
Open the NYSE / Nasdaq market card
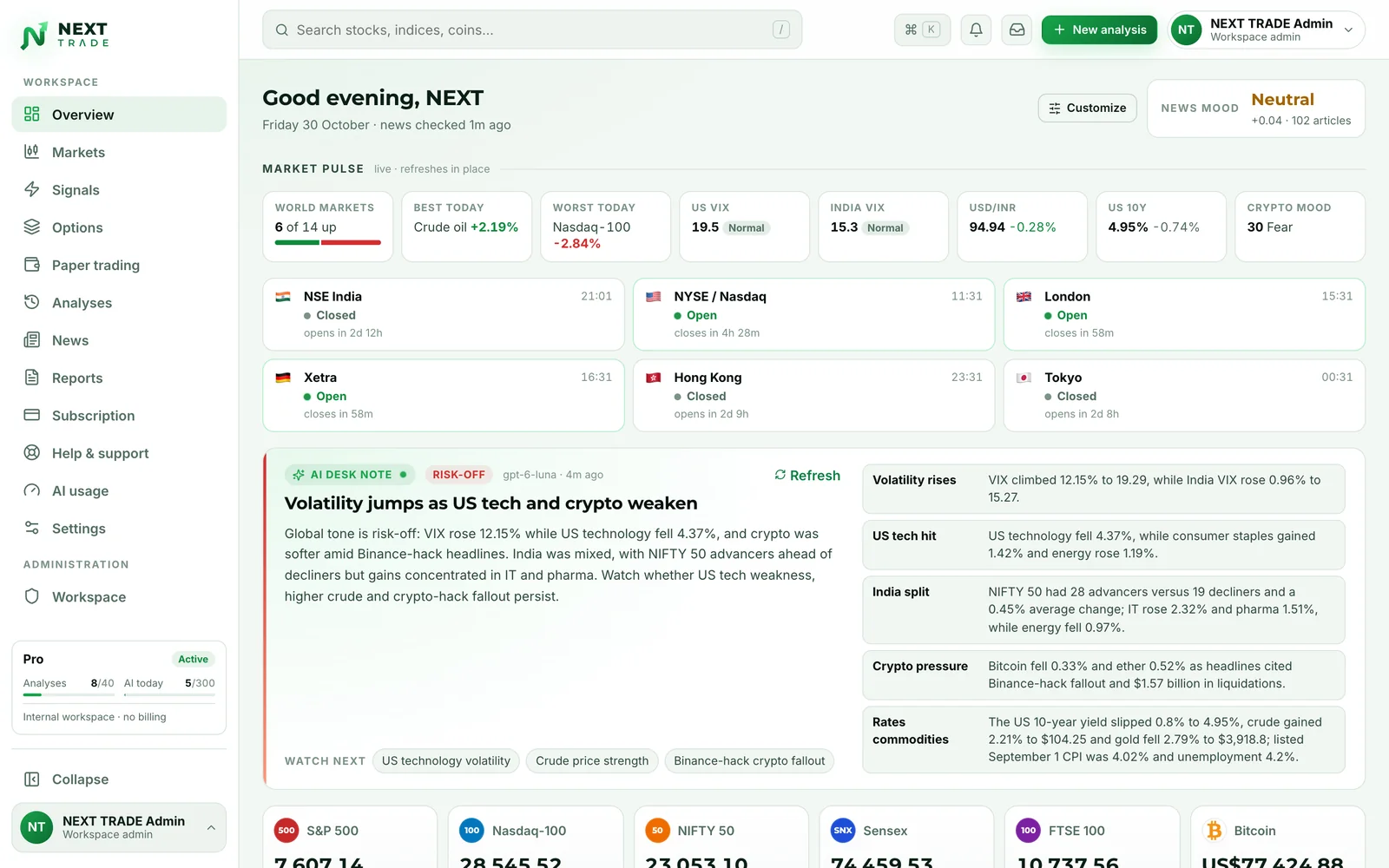pyautogui.click(x=813, y=314)
